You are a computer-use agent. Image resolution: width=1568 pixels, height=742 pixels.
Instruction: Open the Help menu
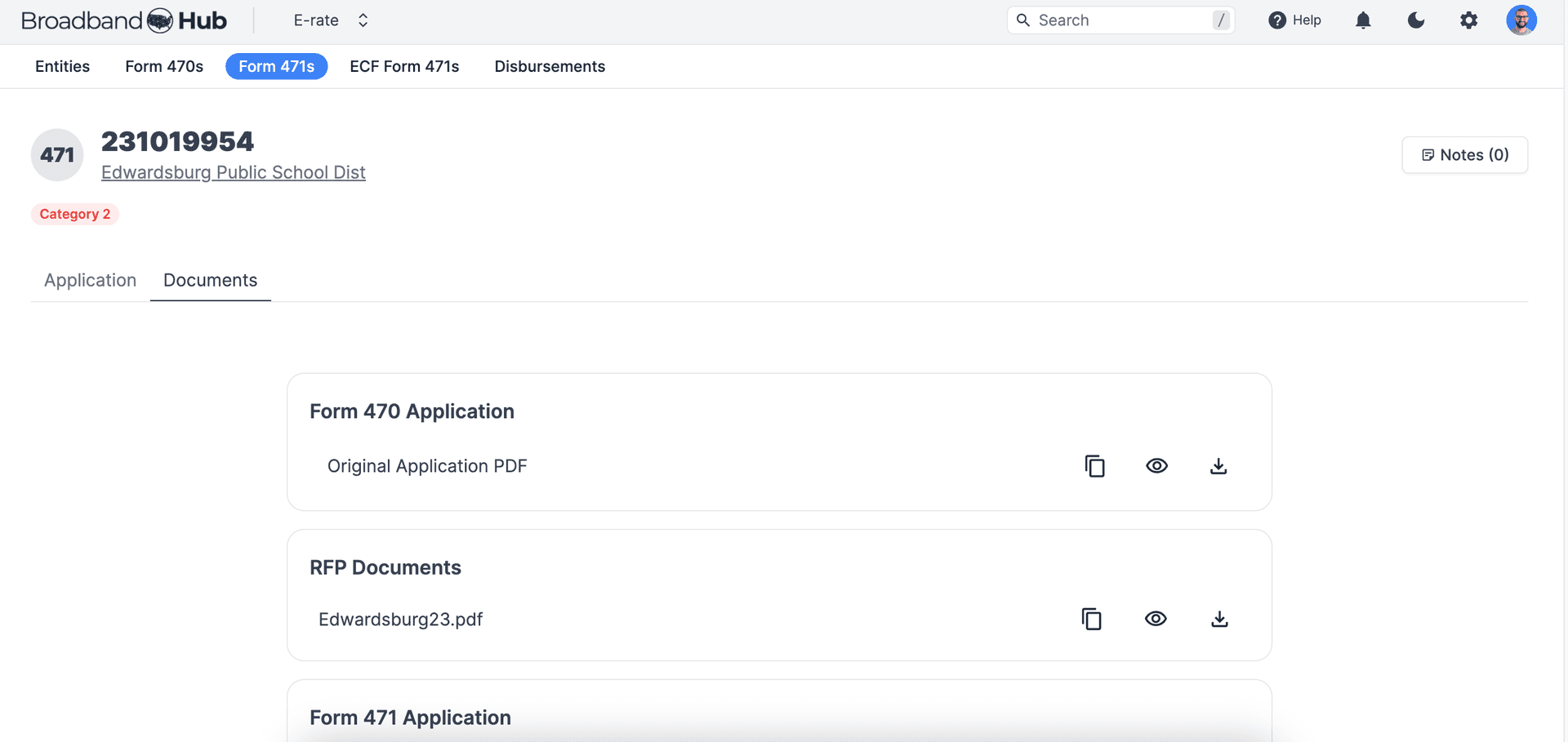point(1294,20)
